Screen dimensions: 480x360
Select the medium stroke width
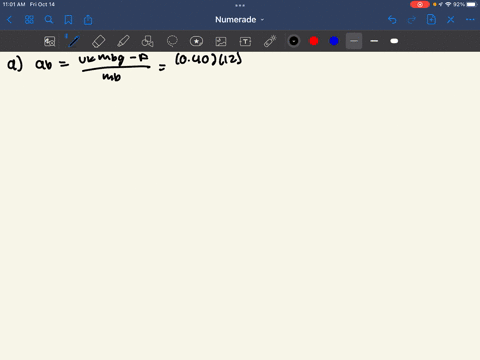374,41
